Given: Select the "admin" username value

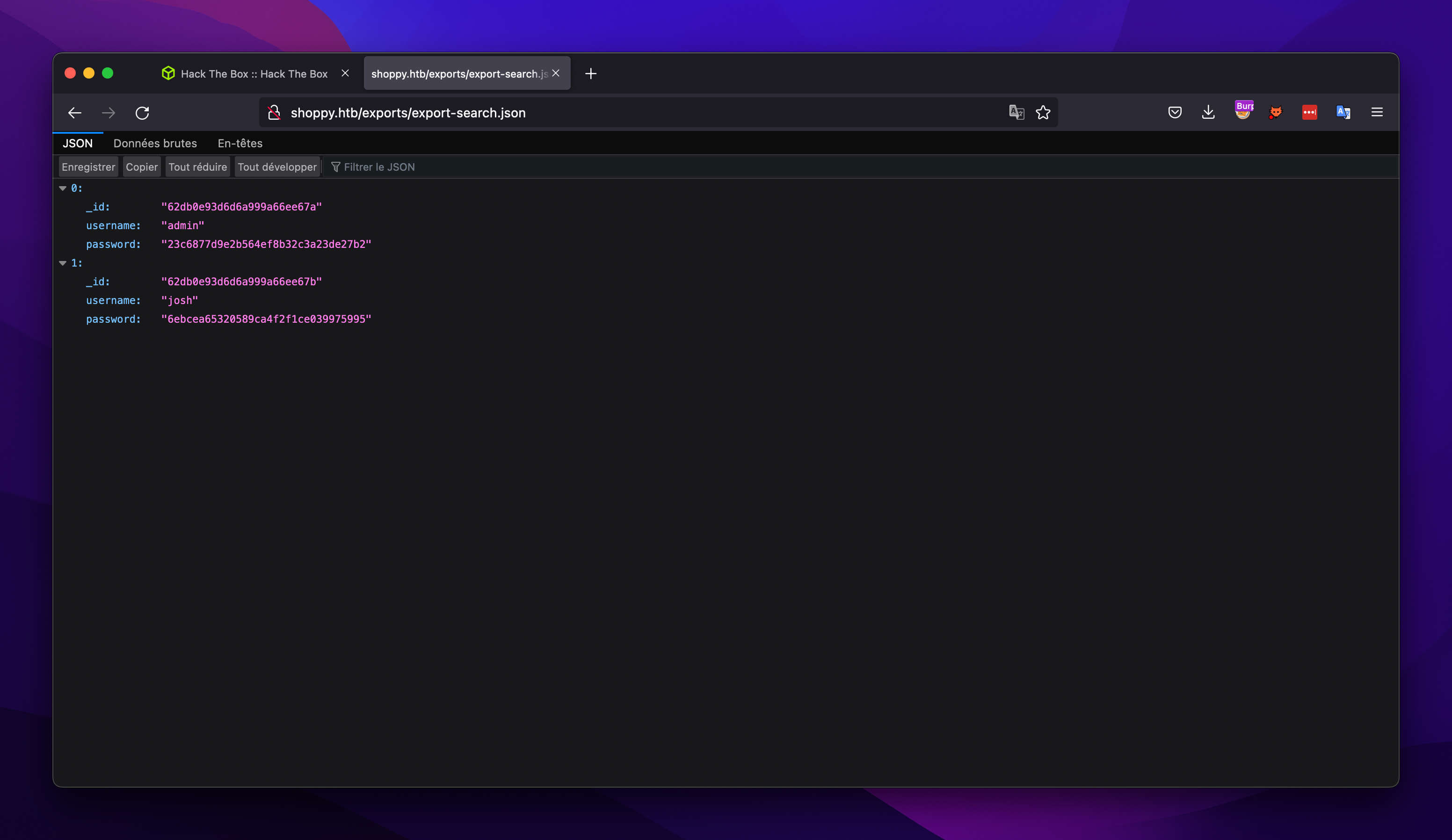Looking at the screenshot, I should click(x=182, y=226).
